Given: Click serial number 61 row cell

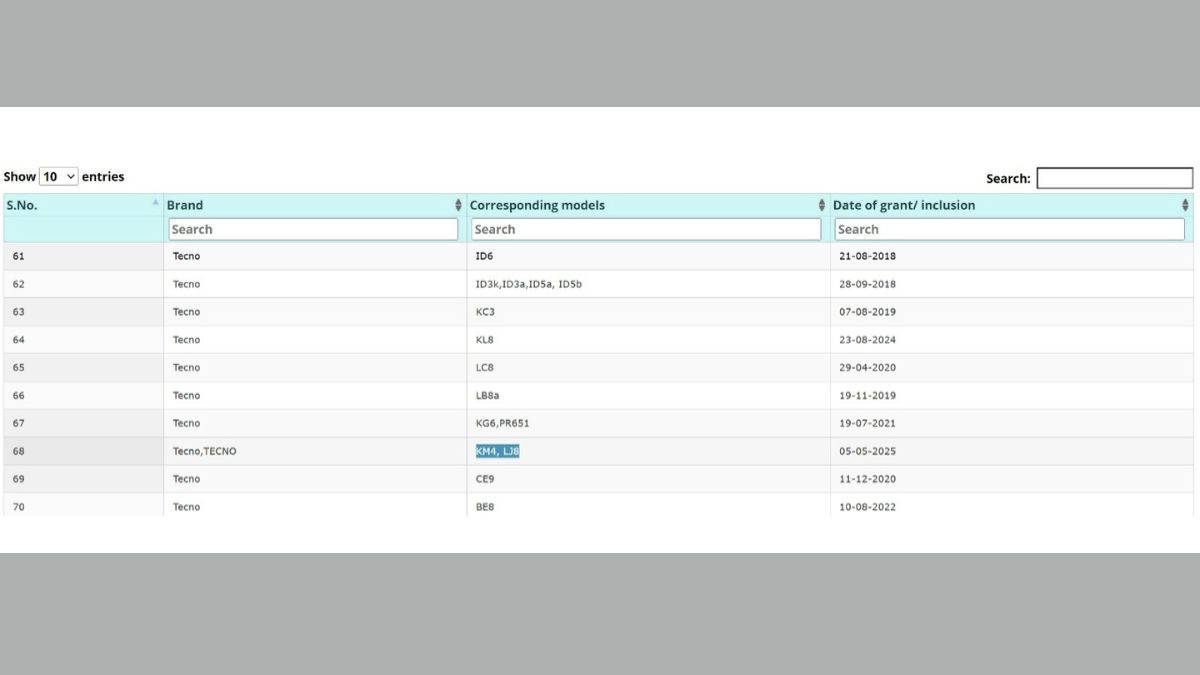Looking at the screenshot, I should [19, 256].
